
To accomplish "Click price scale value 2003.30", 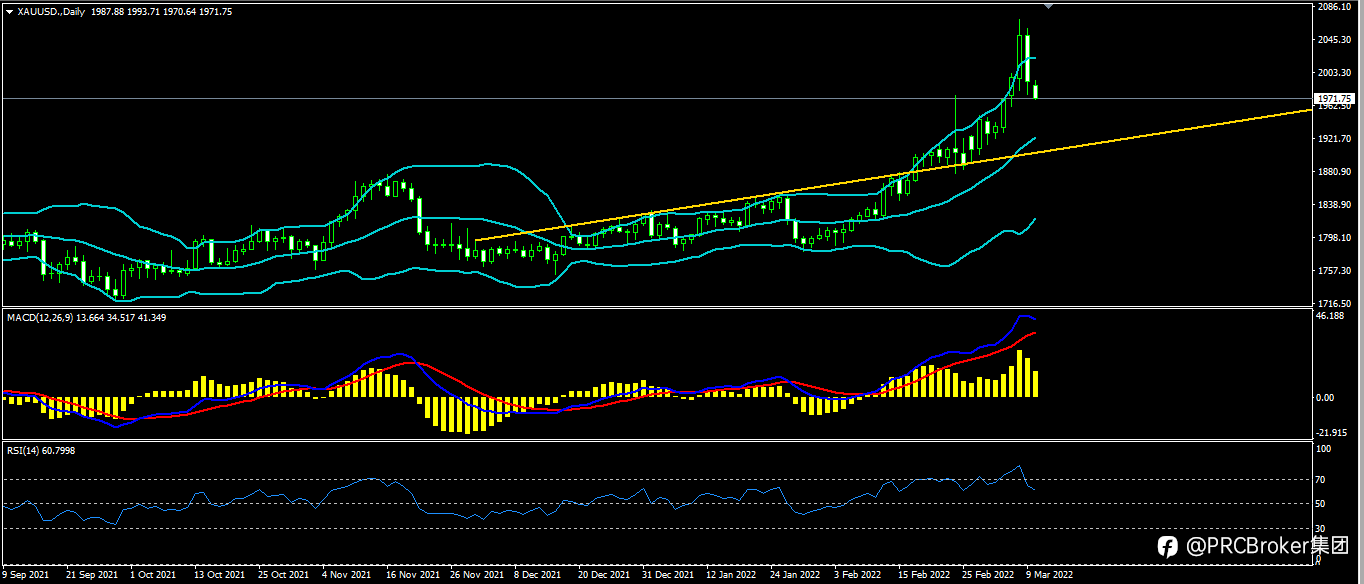I will pos(1336,73).
